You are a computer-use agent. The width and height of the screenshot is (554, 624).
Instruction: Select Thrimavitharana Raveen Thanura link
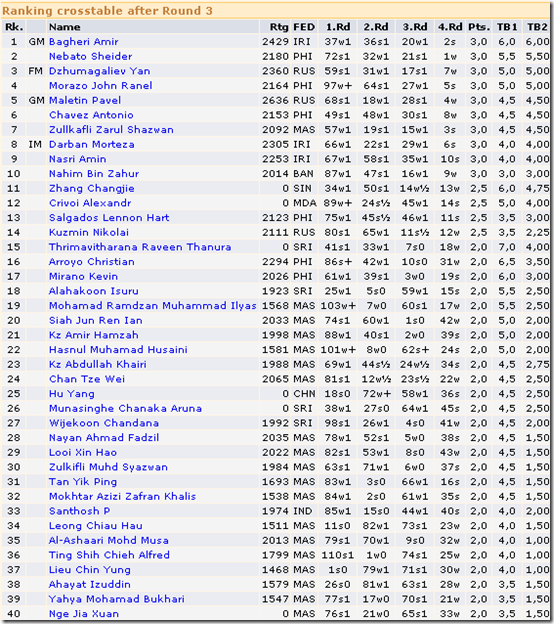point(140,247)
